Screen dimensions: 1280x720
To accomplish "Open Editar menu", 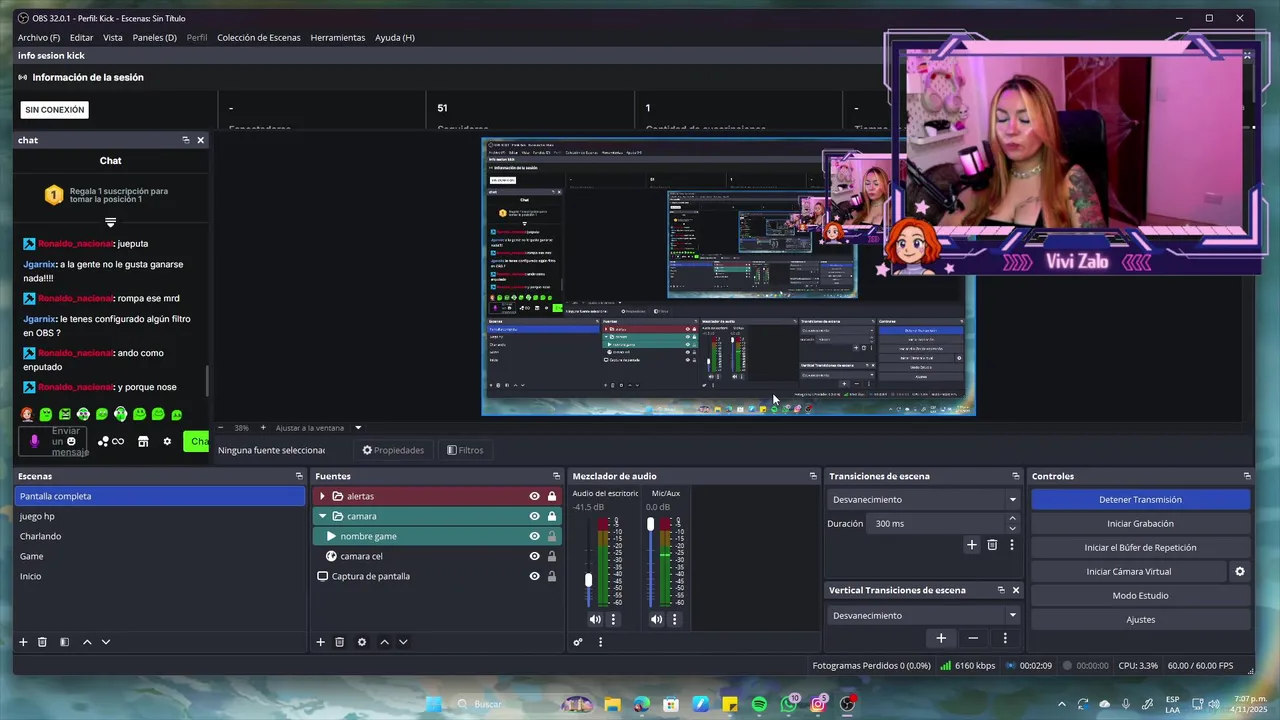I will click(81, 38).
